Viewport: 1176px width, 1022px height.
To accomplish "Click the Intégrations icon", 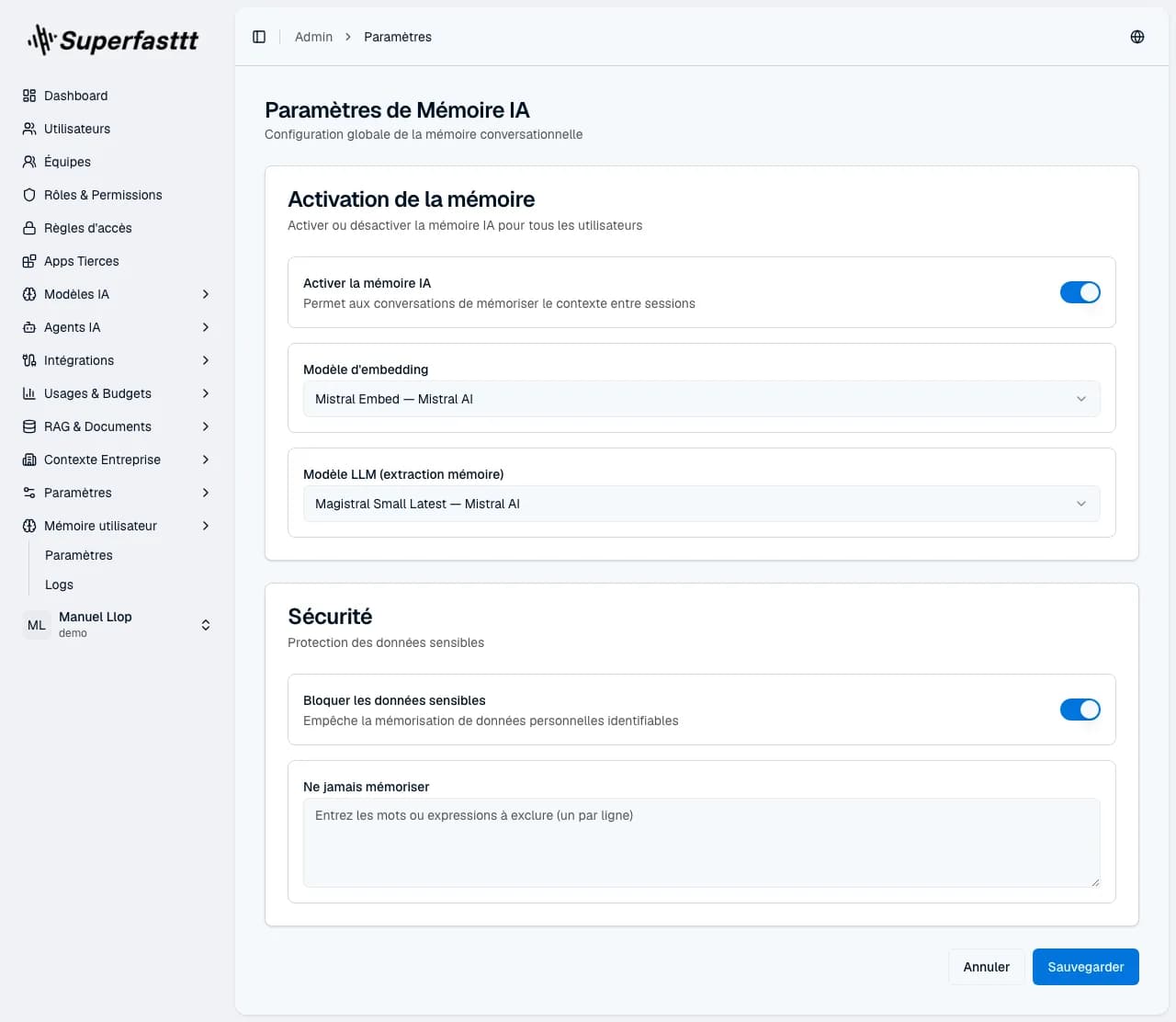I will pos(29,360).
